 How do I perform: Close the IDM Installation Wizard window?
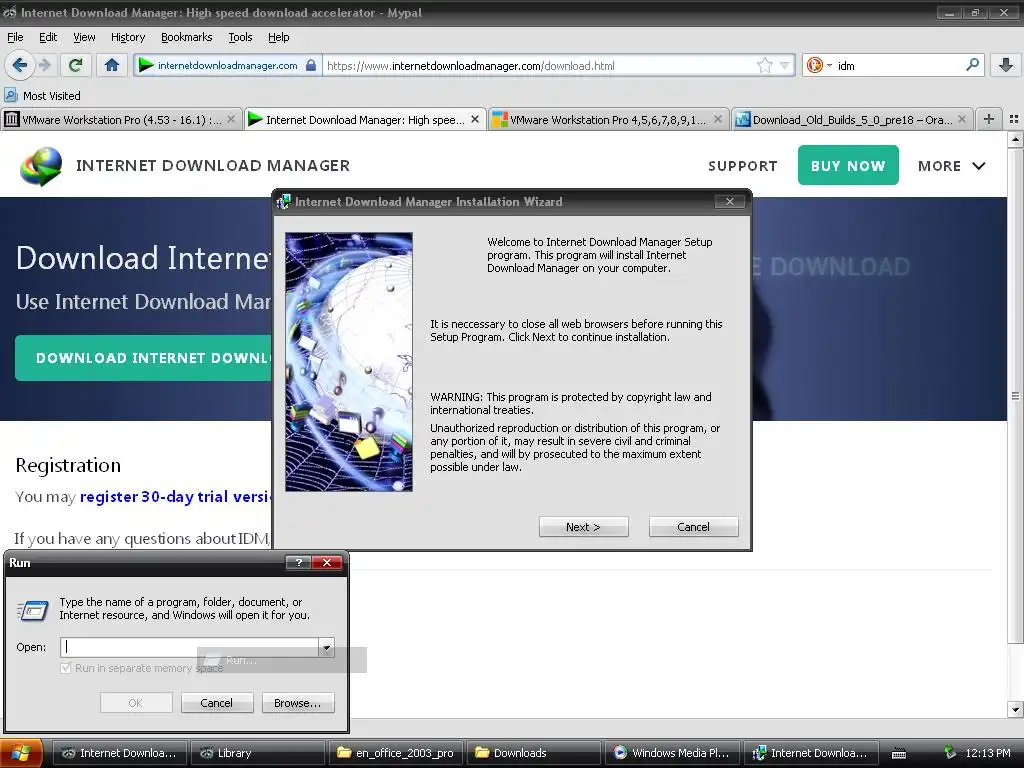[x=730, y=202]
